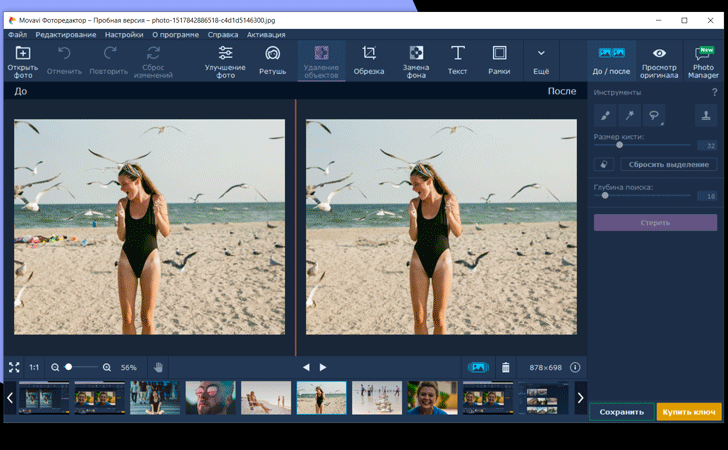Open the Ретушь retouch tool
The width and height of the screenshot is (728, 450).
click(272, 60)
